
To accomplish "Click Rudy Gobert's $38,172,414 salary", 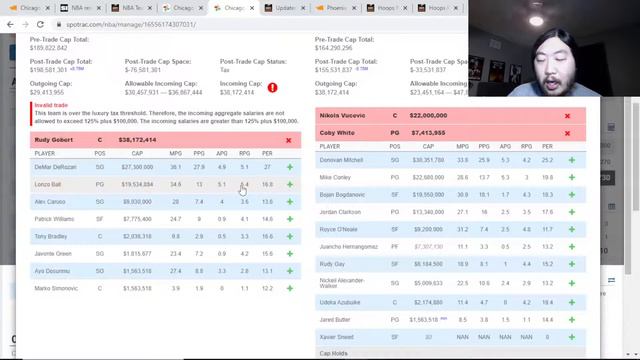I will (x=137, y=140).
